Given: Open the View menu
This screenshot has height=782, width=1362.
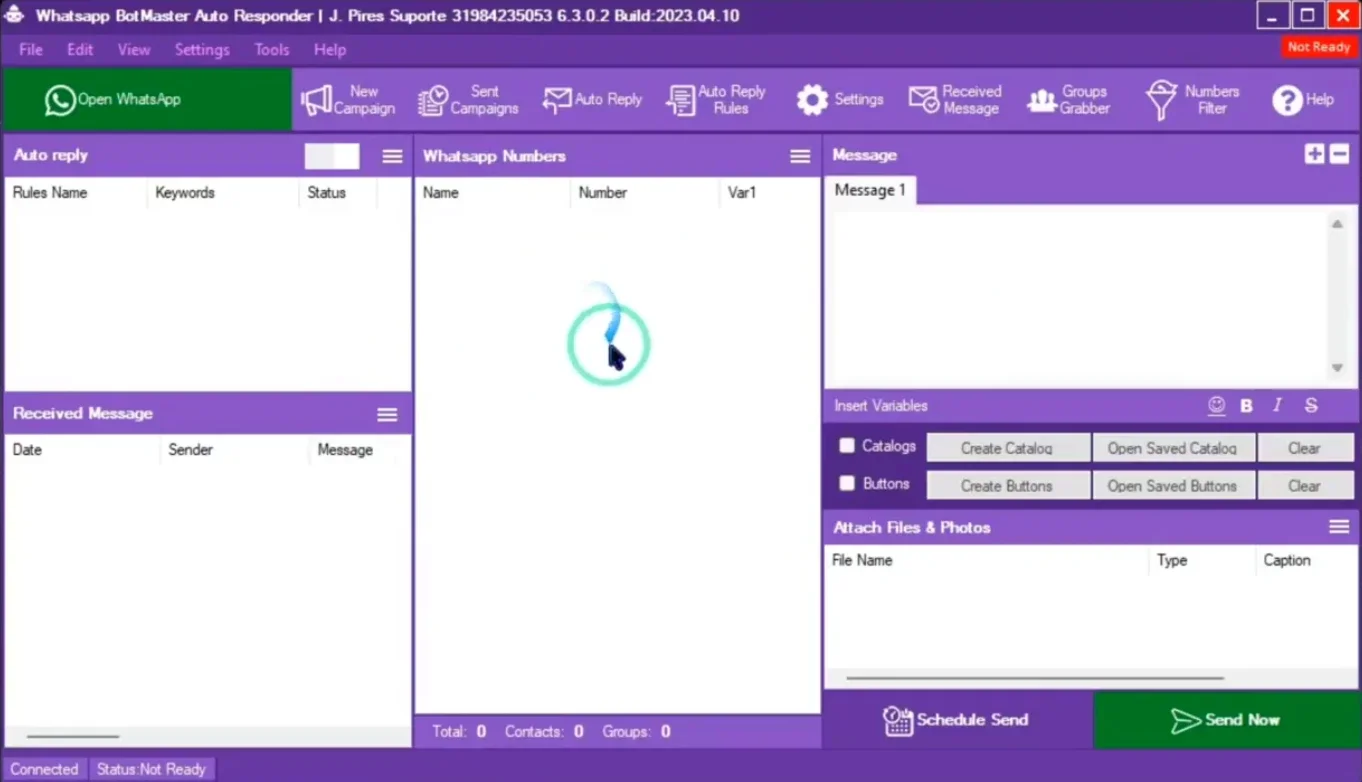Looking at the screenshot, I should pos(134,49).
